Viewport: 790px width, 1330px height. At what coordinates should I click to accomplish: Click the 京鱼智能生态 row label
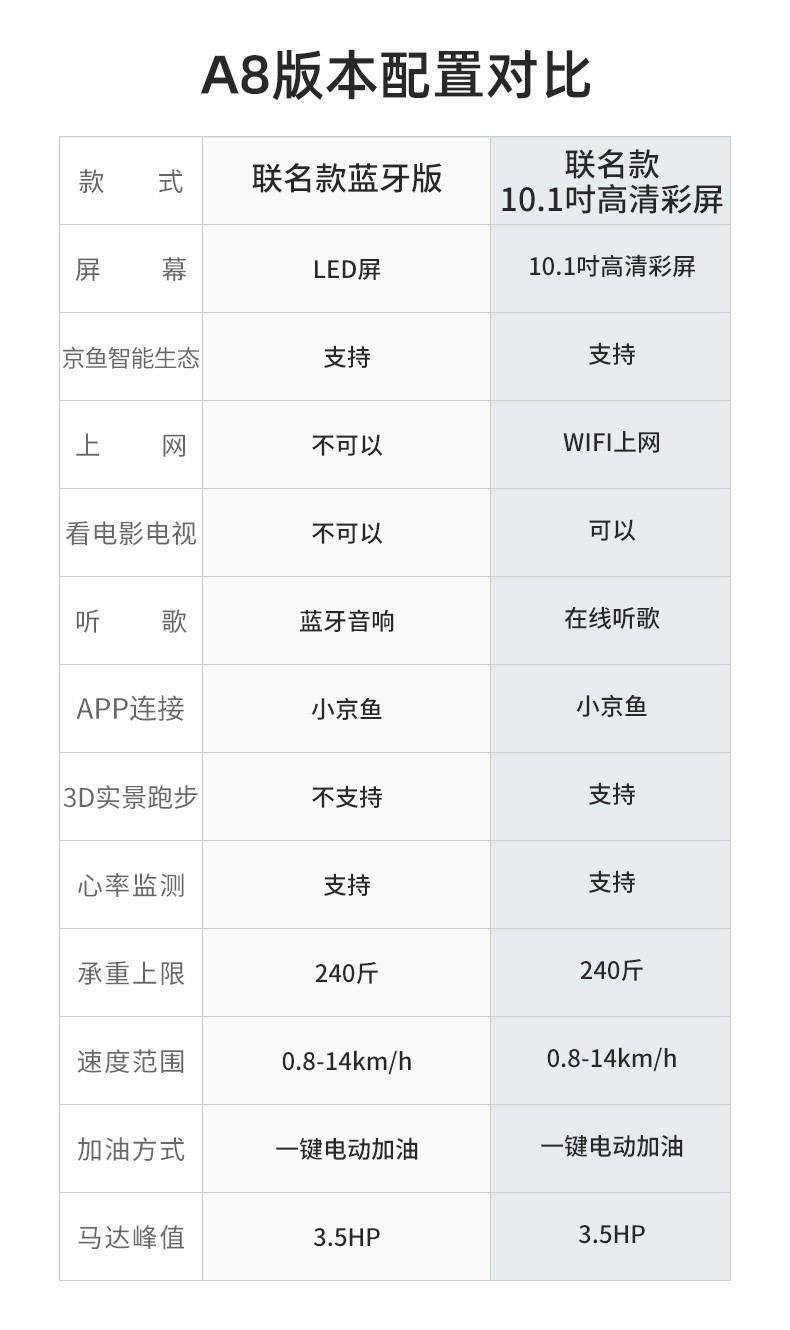coord(131,358)
